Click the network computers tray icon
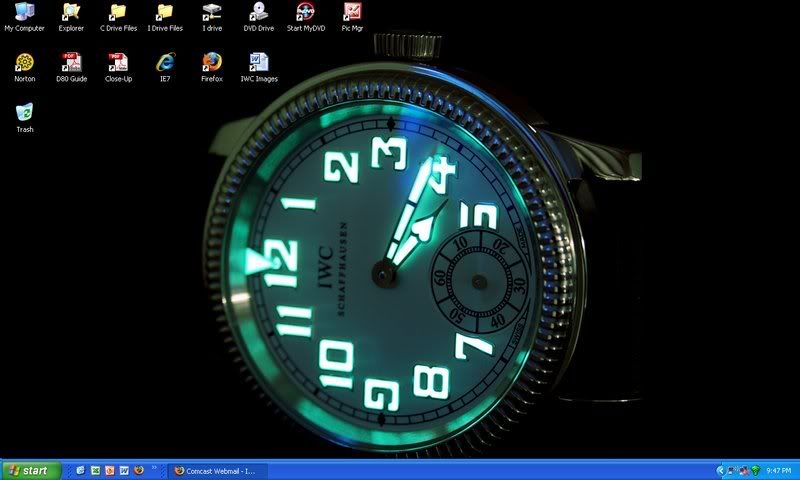Viewport: 800px width, 480px height. tap(732, 471)
